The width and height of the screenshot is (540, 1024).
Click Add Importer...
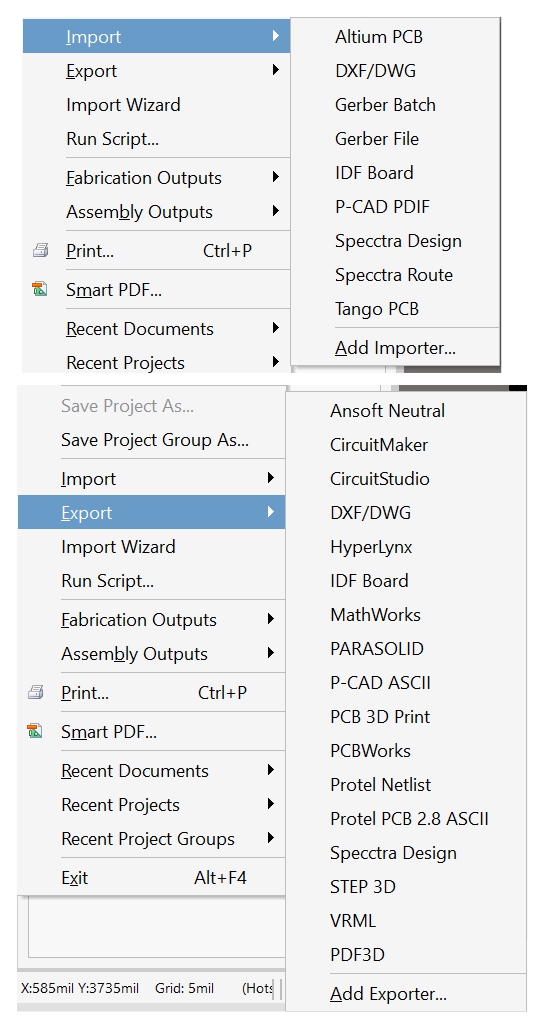[x=395, y=348]
